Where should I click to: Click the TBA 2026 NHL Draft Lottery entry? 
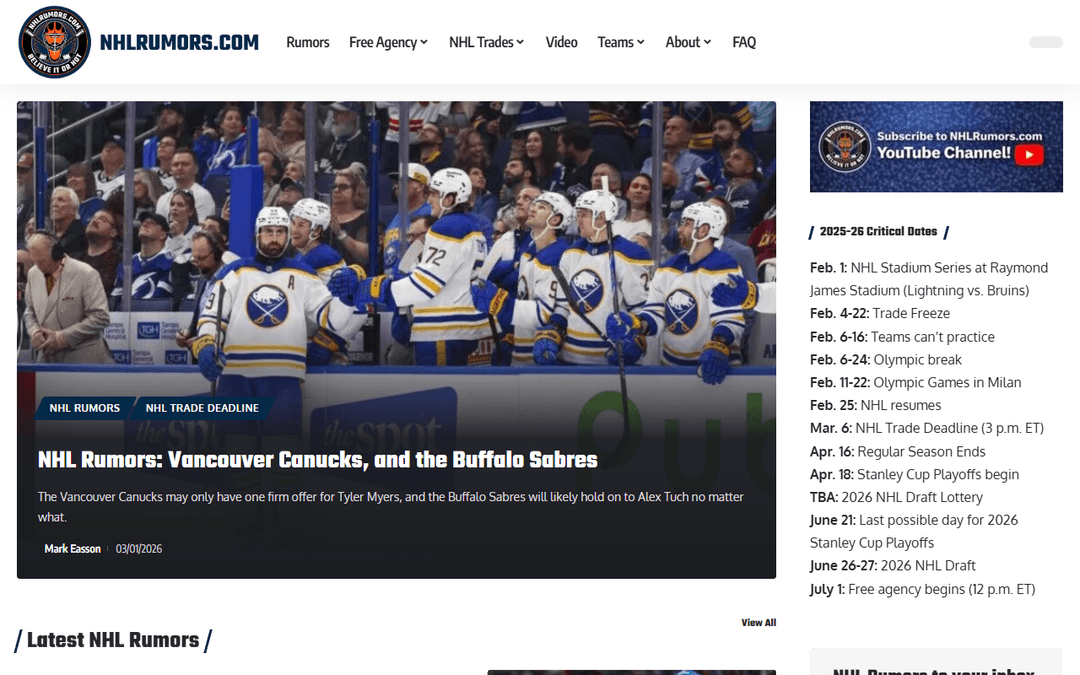click(896, 497)
